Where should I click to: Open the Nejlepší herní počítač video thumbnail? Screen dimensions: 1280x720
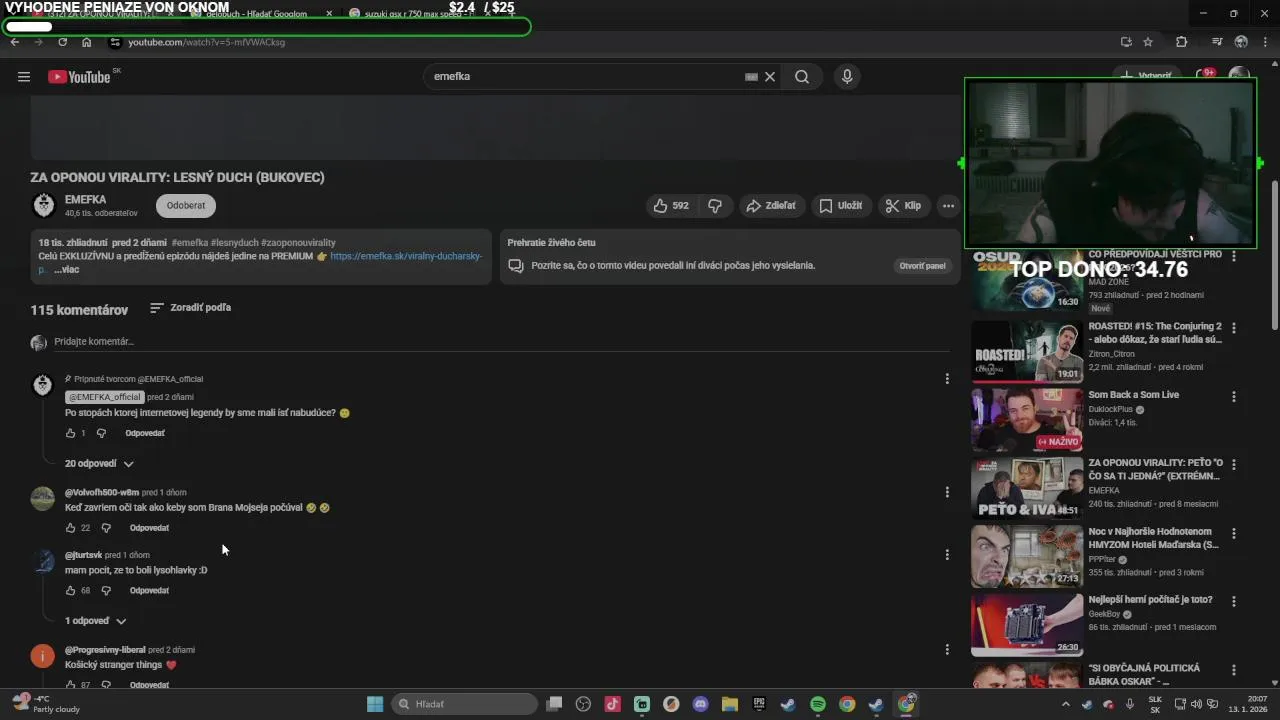(x=1027, y=625)
